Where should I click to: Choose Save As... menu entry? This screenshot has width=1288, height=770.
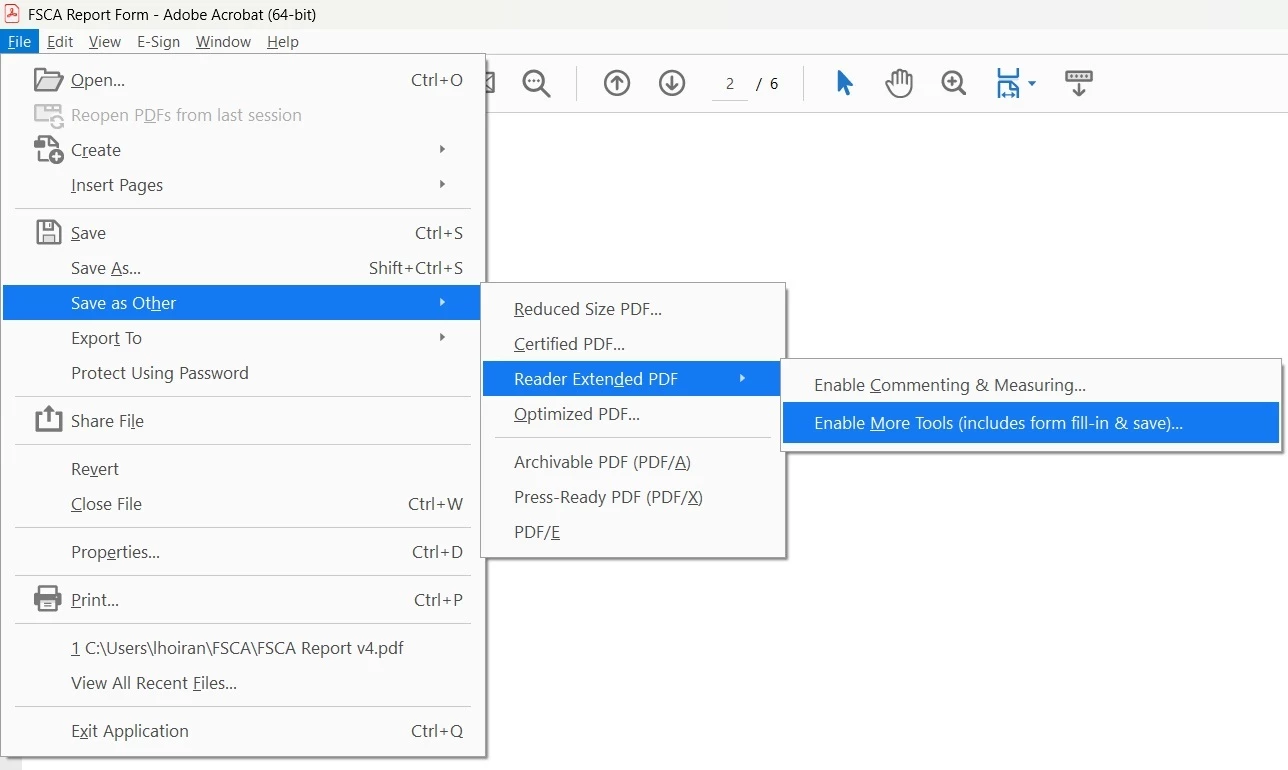[x=243, y=268]
